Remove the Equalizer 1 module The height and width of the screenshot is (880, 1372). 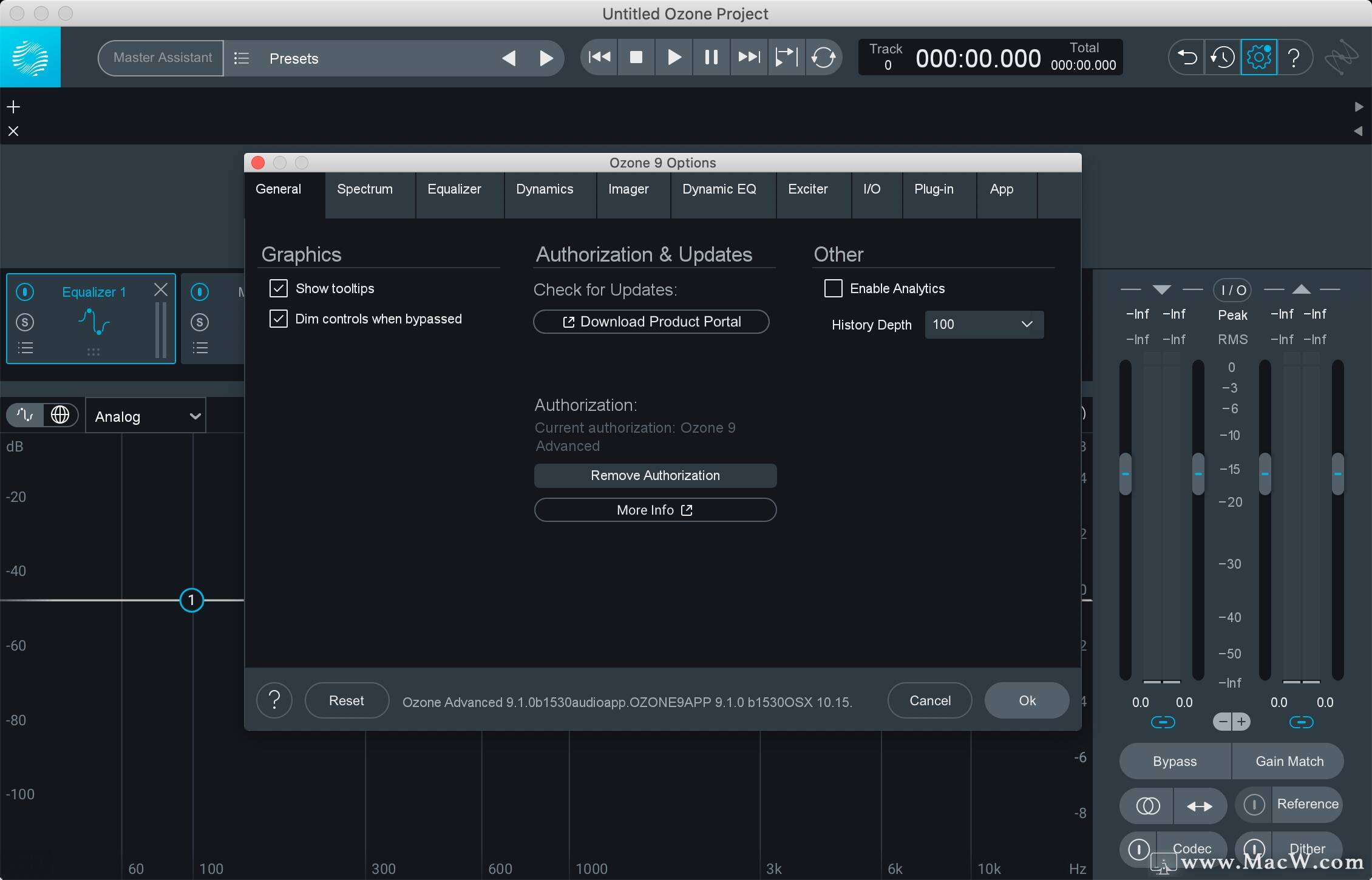pos(161,290)
